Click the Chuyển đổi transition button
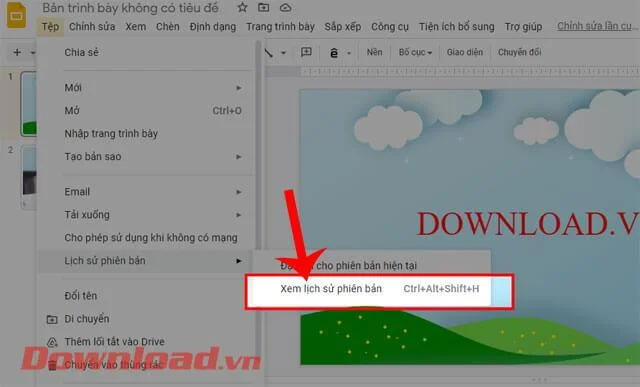640x387 pixels. point(519,52)
